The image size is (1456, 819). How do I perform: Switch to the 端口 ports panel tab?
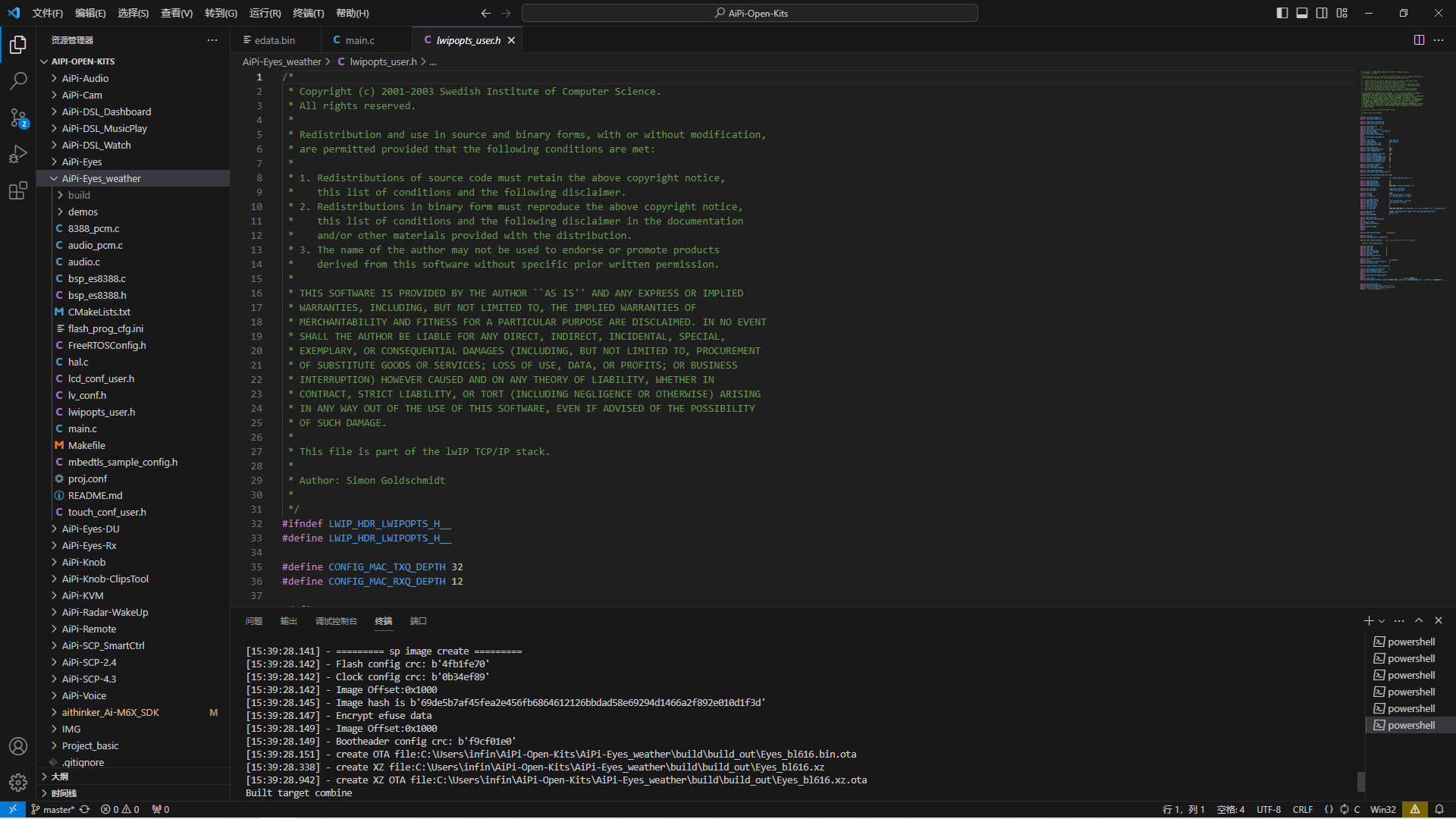coord(419,621)
